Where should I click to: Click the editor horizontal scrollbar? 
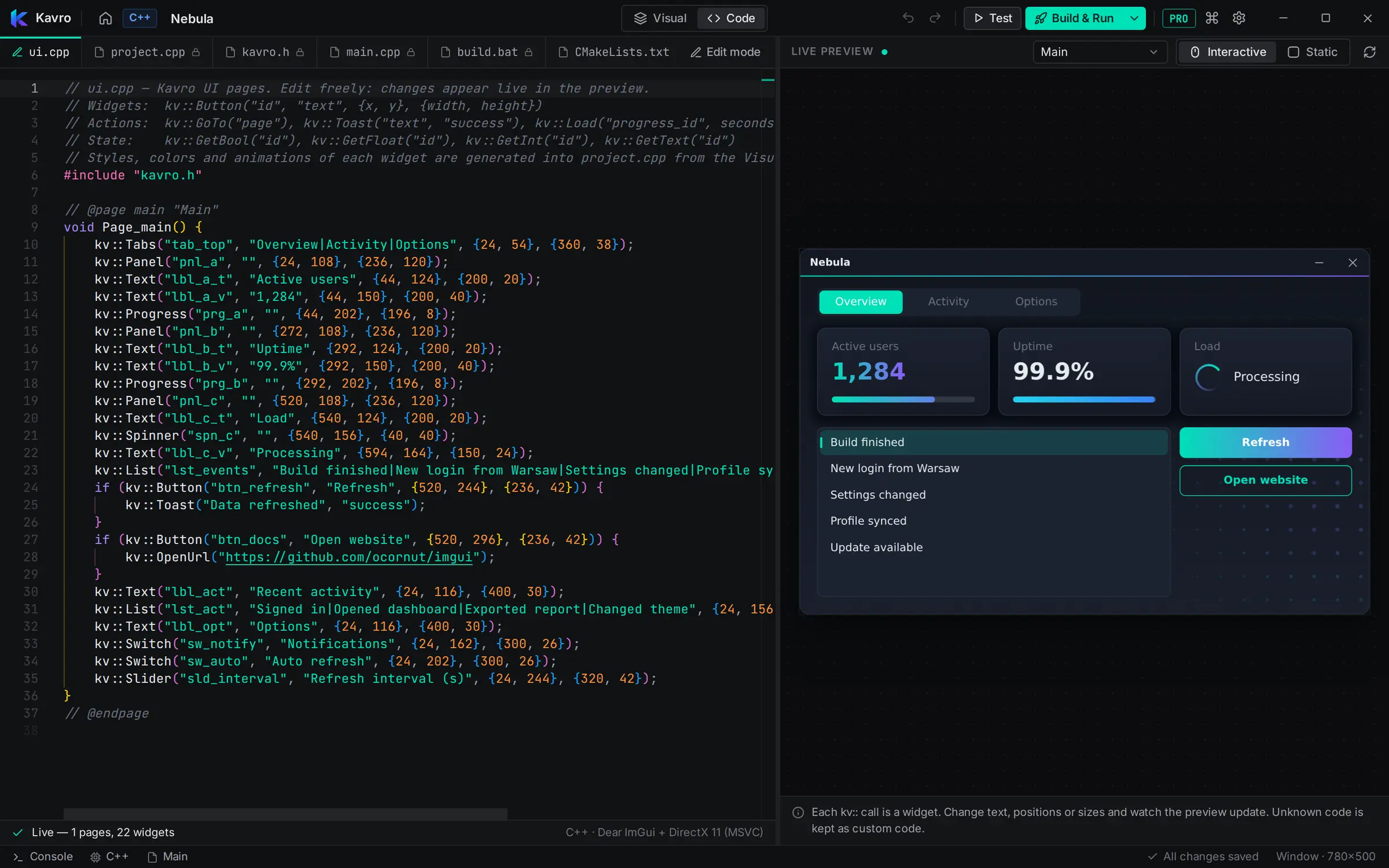point(285,814)
